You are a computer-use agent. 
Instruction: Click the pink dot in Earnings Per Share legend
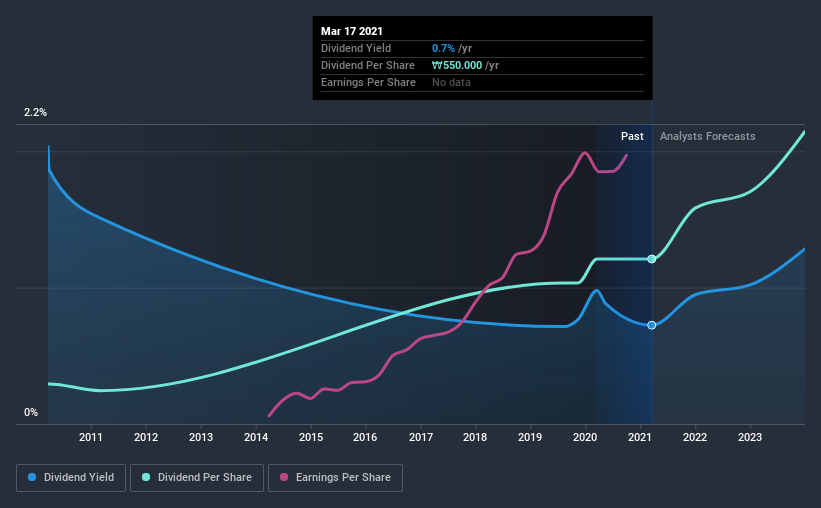pos(284,477)
